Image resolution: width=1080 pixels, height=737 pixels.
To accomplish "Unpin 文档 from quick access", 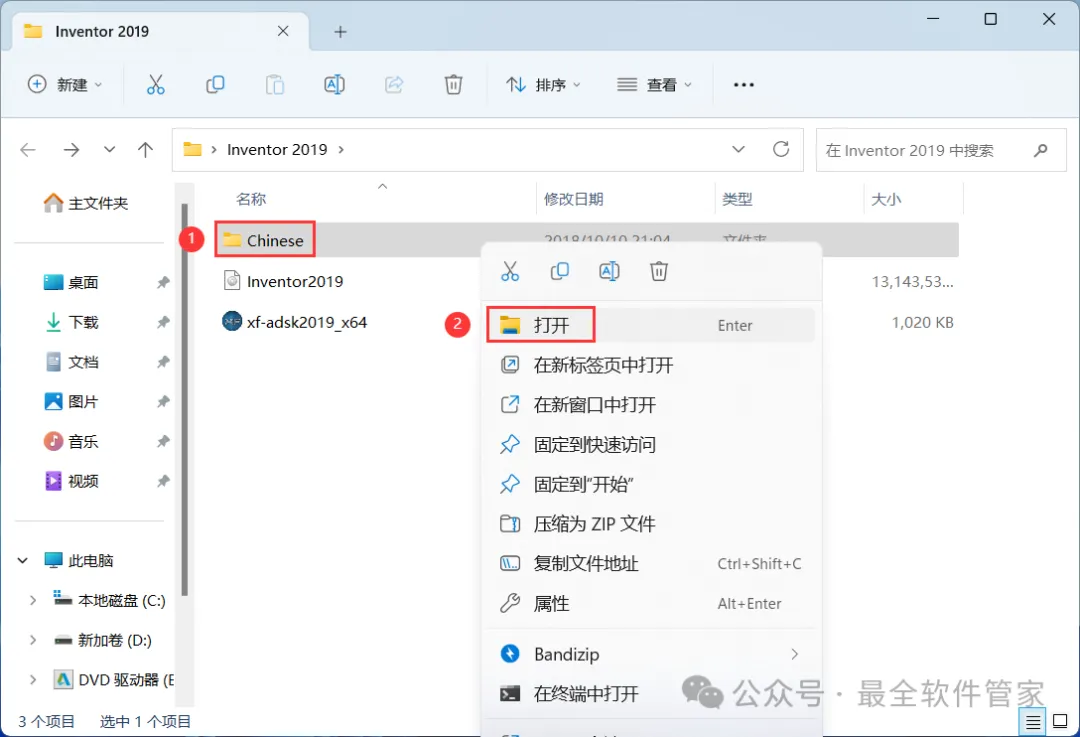I will 163,362.
